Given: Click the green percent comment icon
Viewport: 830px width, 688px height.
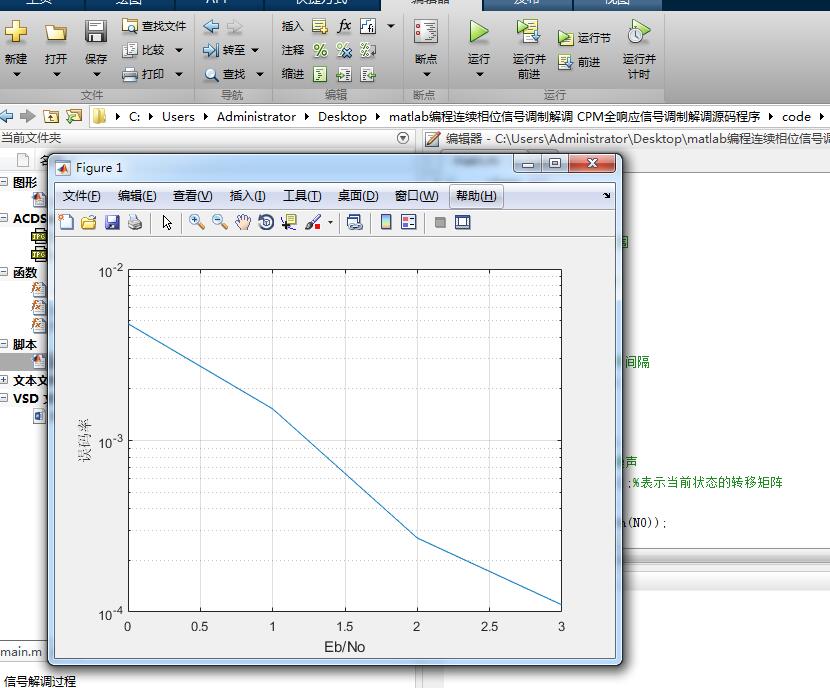Looking at the screenshot, I should point(320,50).
